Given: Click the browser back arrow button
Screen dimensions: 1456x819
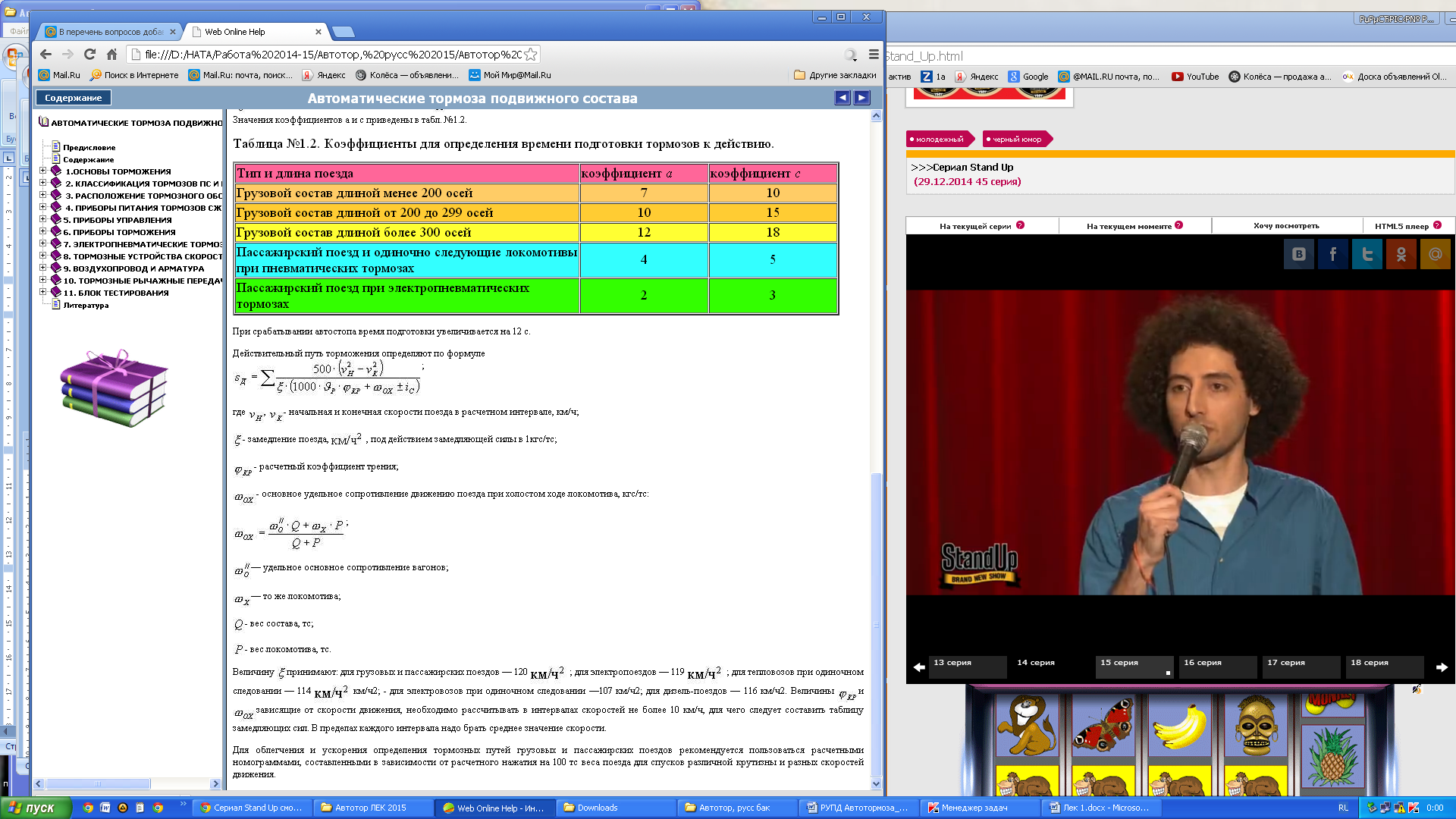Looking at the screenshot, I should pos(45,55).
